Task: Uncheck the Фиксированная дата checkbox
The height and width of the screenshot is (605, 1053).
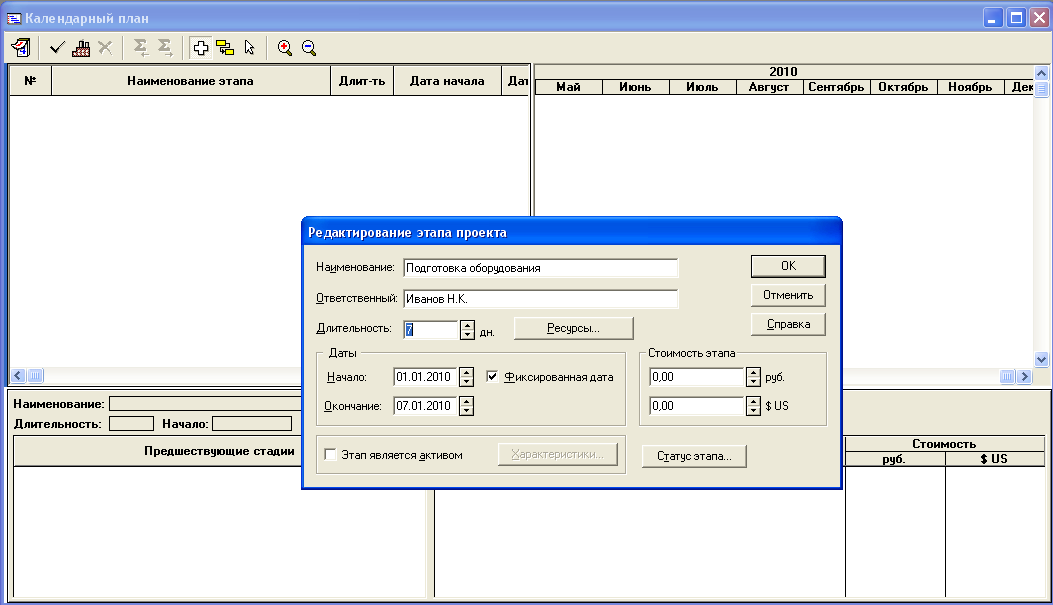Action: pos(493,377)
